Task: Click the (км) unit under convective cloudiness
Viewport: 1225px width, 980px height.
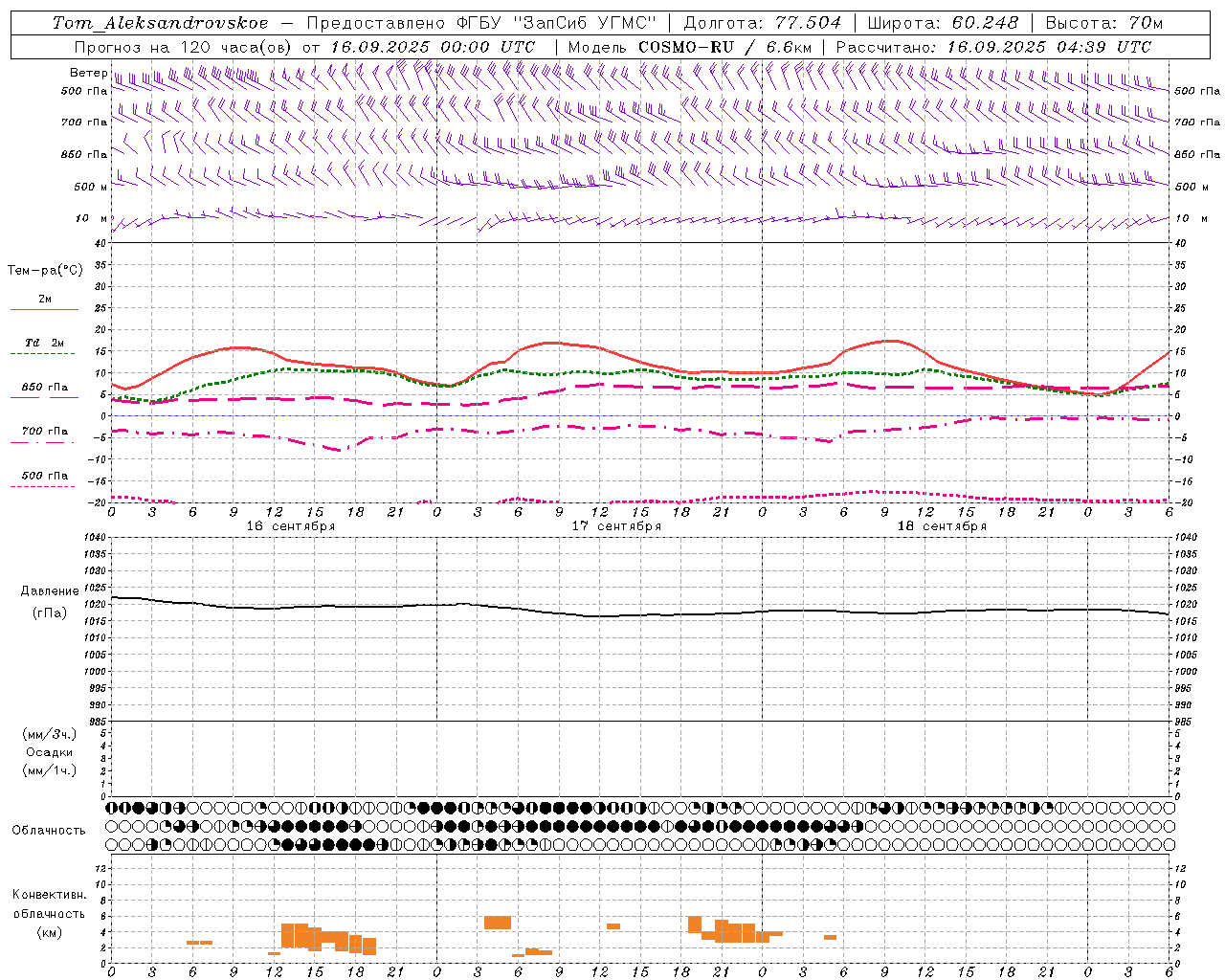Action: tap(50, 932)
